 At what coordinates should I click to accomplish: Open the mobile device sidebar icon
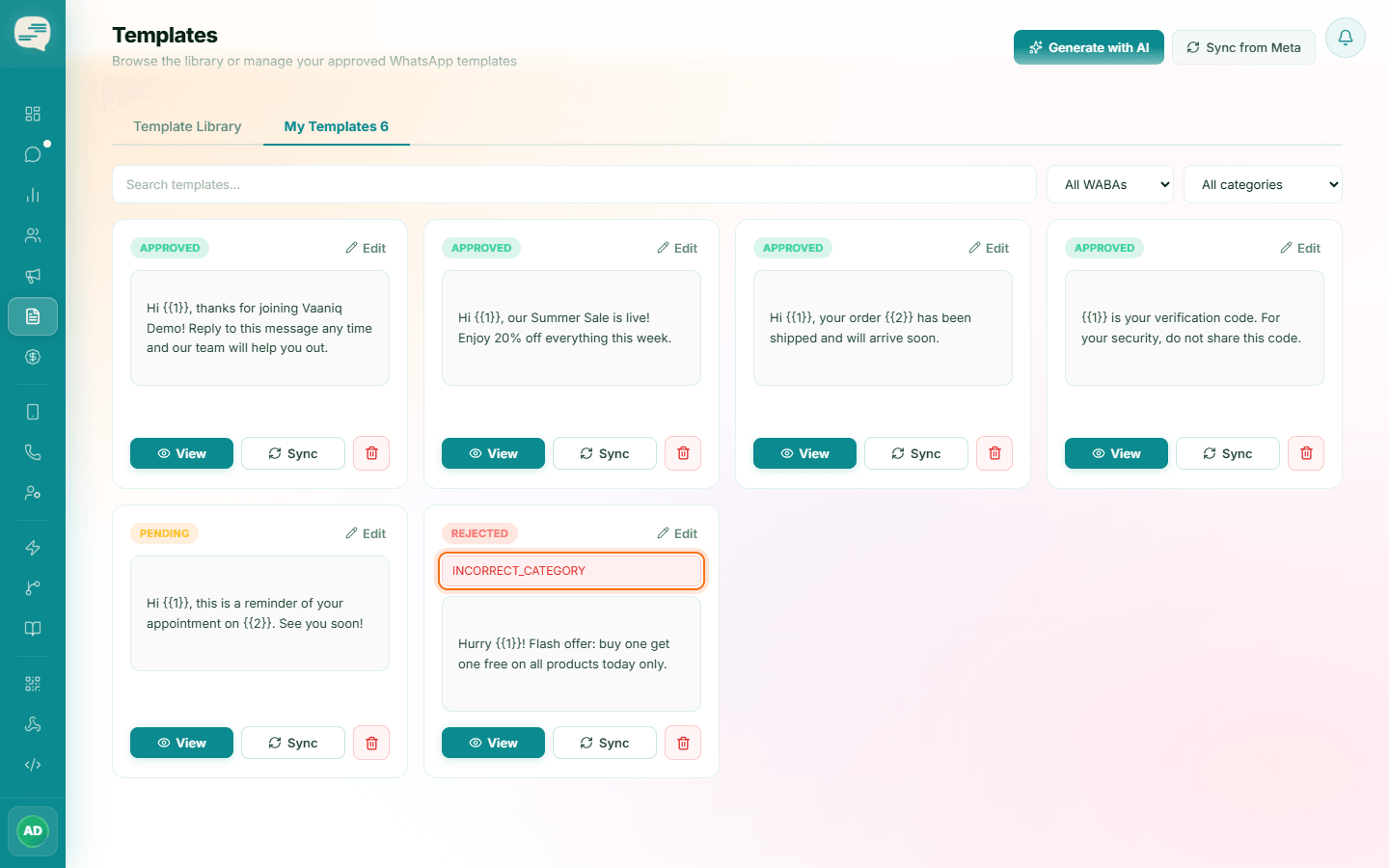pyautogui.click(x=33, y=412)
